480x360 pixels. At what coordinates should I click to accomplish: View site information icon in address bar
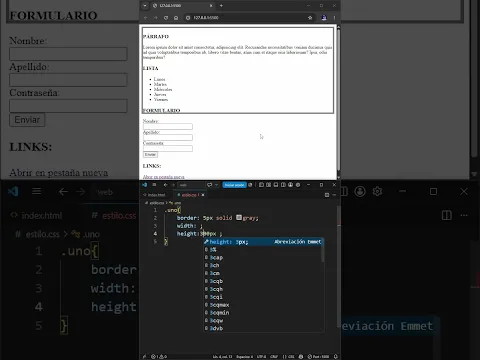pyautogui.click(x=188, y=18)
